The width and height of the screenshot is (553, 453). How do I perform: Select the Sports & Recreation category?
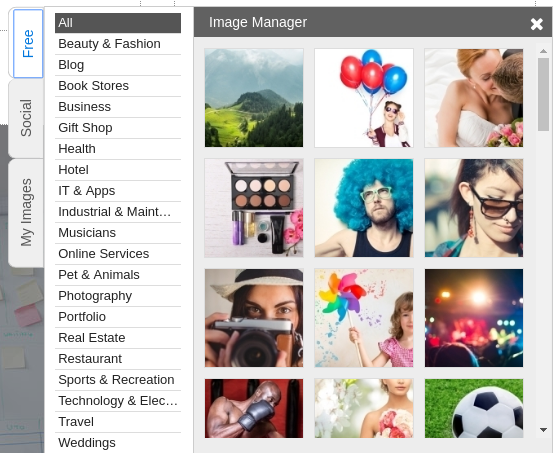118,380
